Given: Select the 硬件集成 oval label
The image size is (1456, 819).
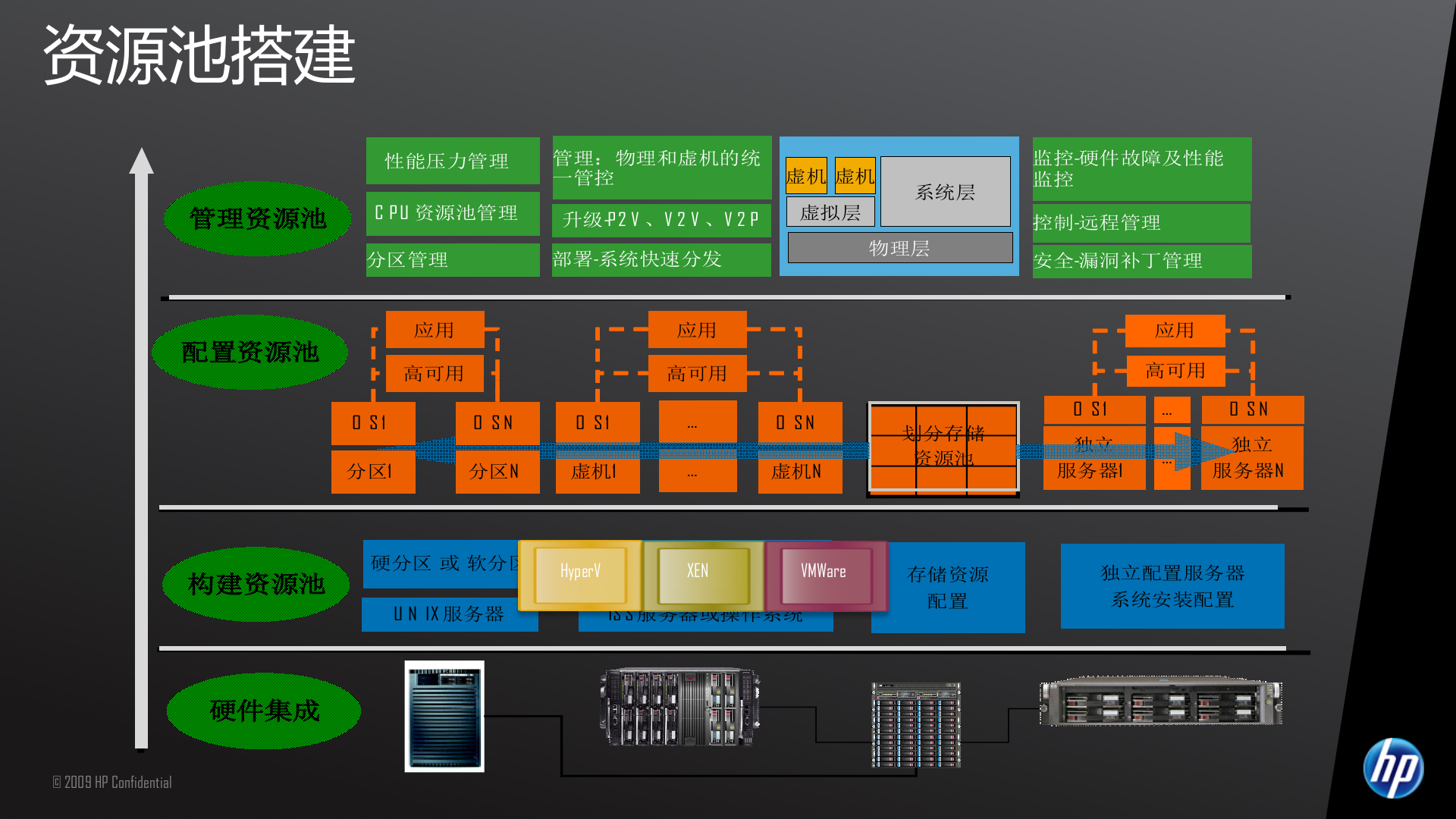Looking at the screenshot, I should 264,711.
